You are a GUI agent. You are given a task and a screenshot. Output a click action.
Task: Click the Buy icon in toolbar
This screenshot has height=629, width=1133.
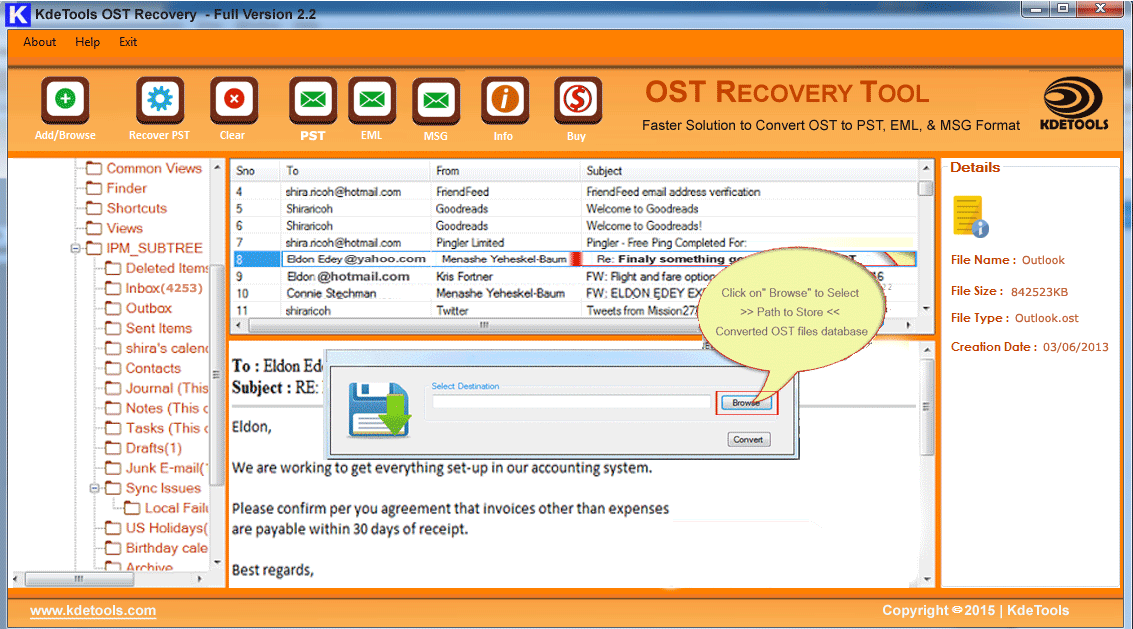[x=577, y=100]
